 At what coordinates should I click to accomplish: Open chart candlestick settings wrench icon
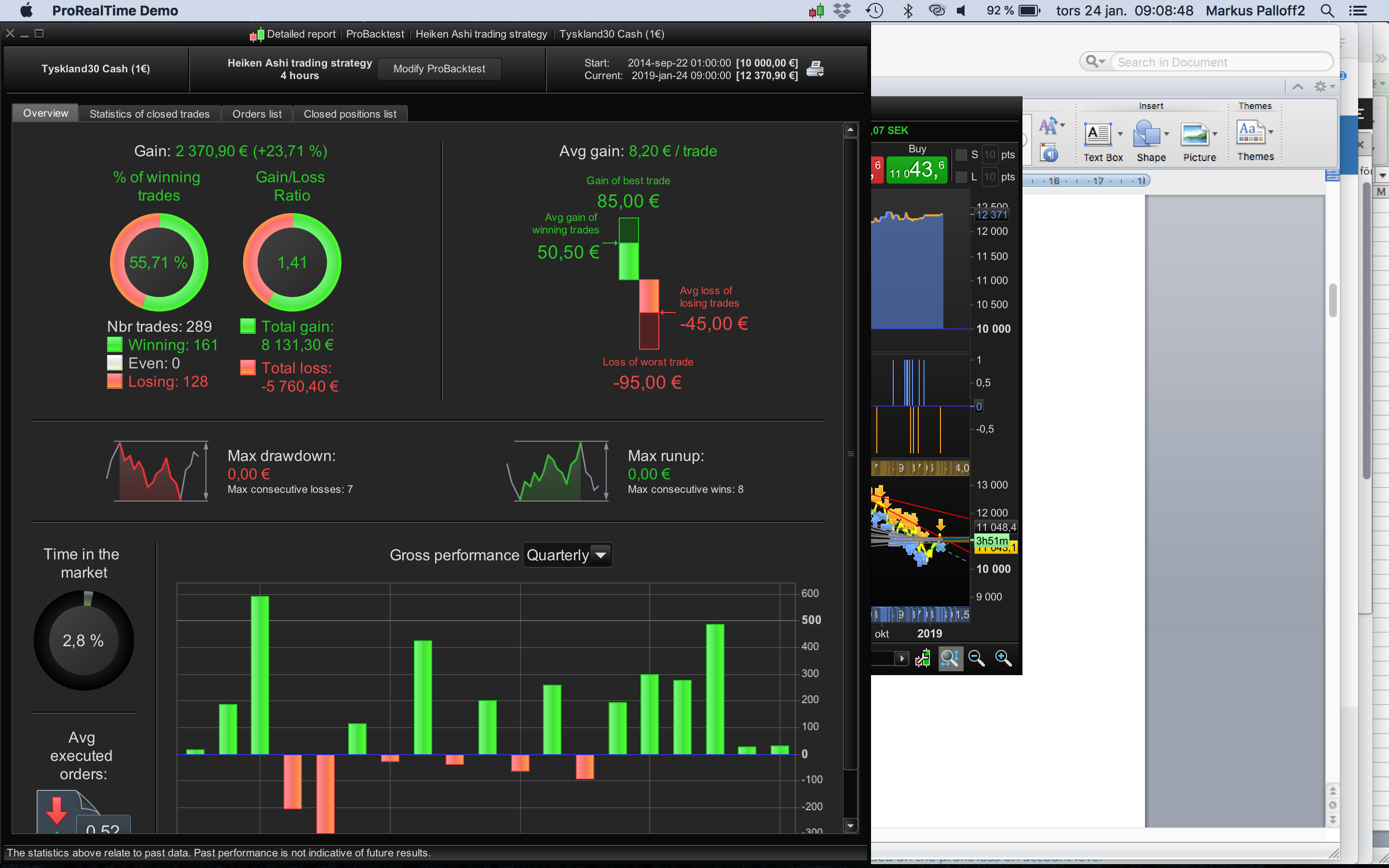tap(922, 658)
